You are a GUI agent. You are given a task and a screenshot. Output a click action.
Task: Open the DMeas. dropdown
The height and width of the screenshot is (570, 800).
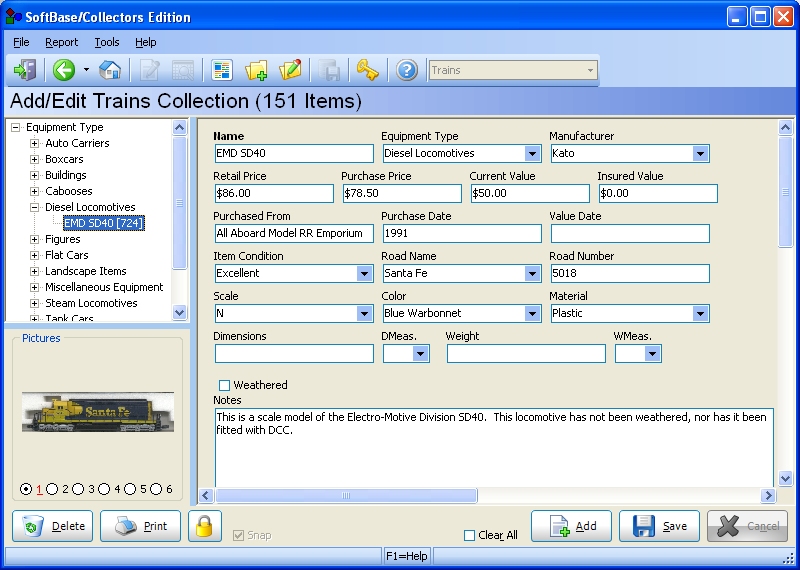(420, 354)
